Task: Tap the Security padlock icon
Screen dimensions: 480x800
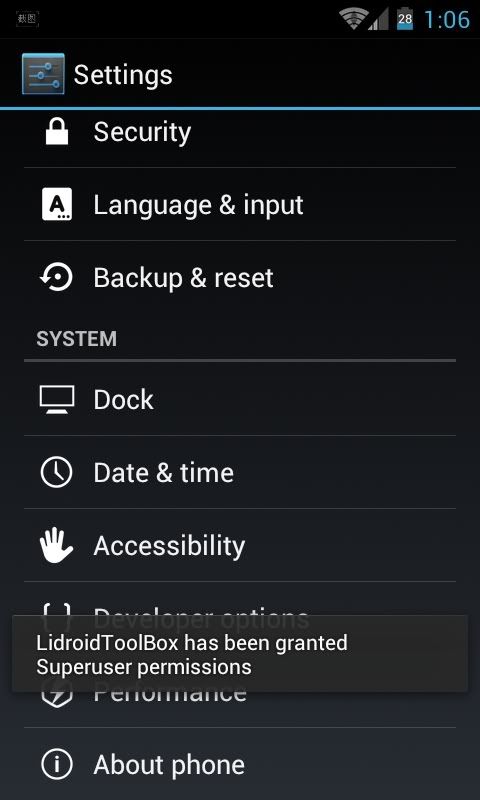Action: coord(57,132)
